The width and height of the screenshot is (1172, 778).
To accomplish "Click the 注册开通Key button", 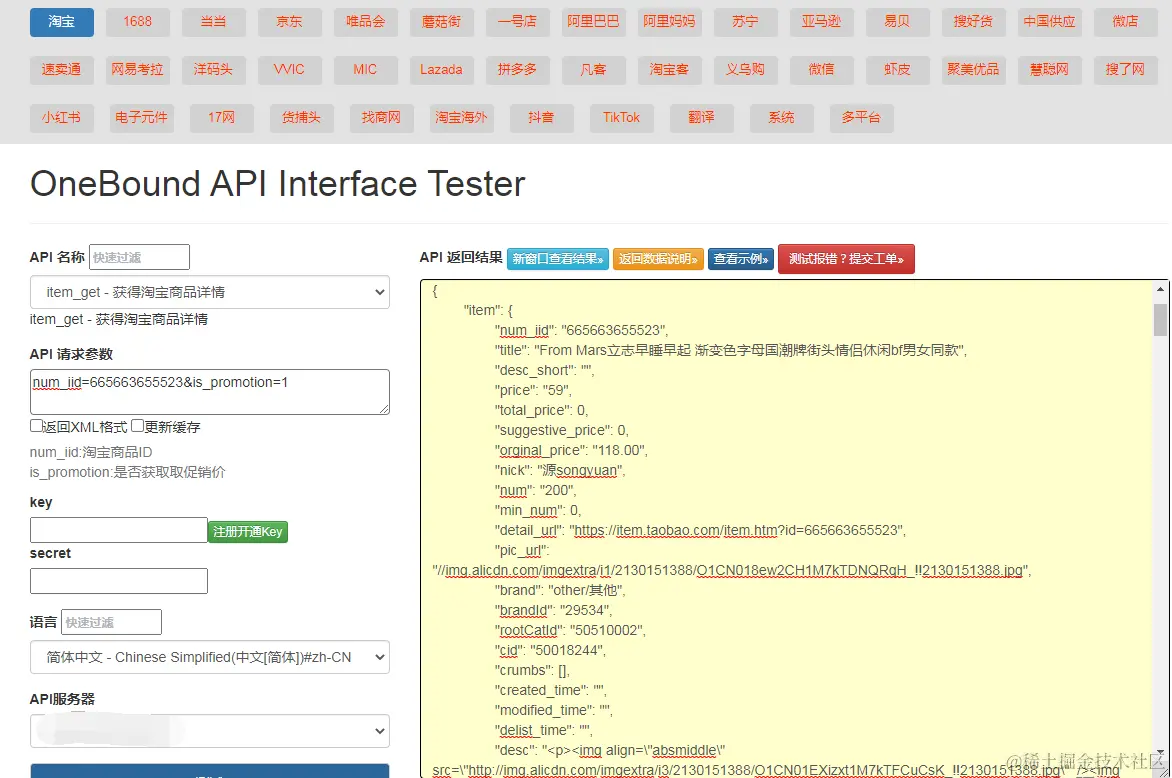I will [248, 531].
